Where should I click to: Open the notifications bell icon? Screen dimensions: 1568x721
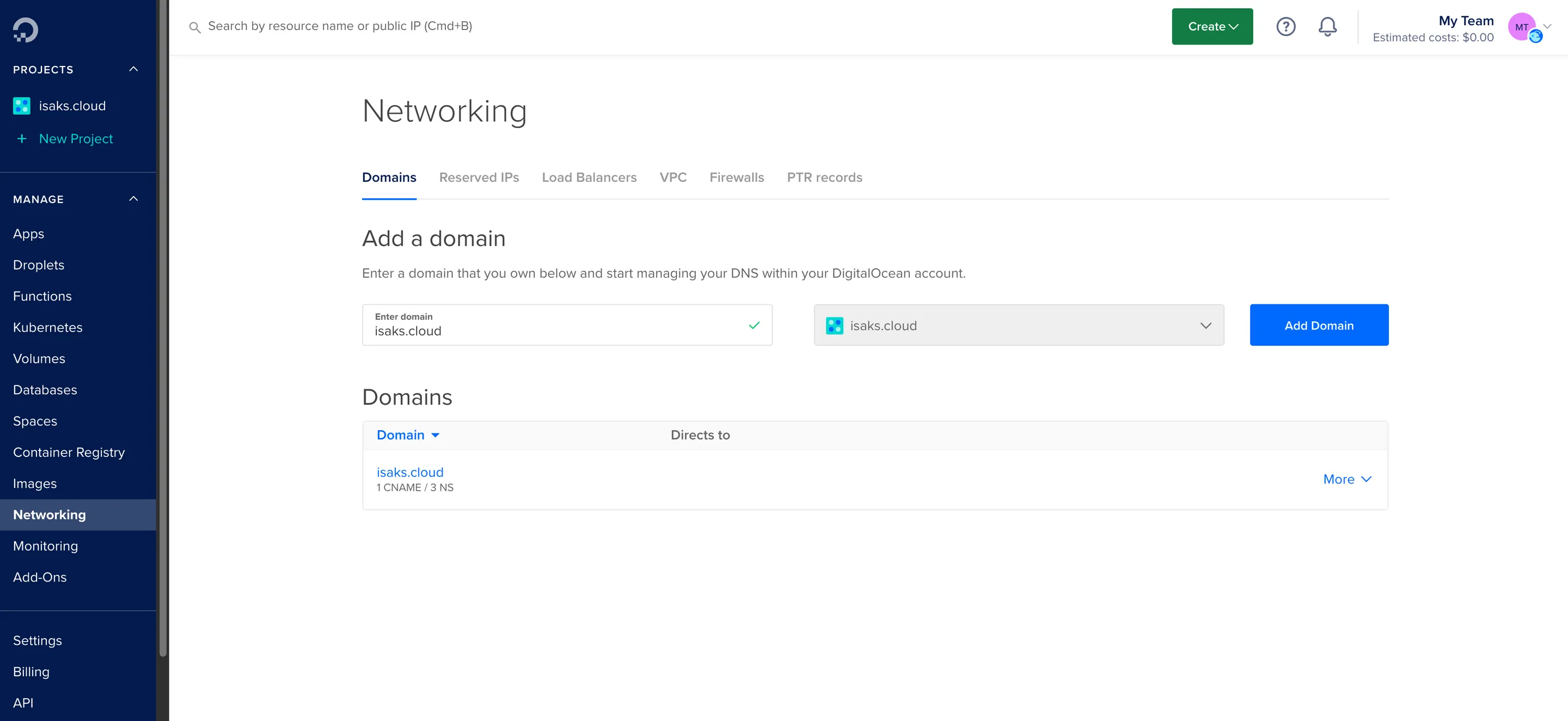tap(1327, 26)
